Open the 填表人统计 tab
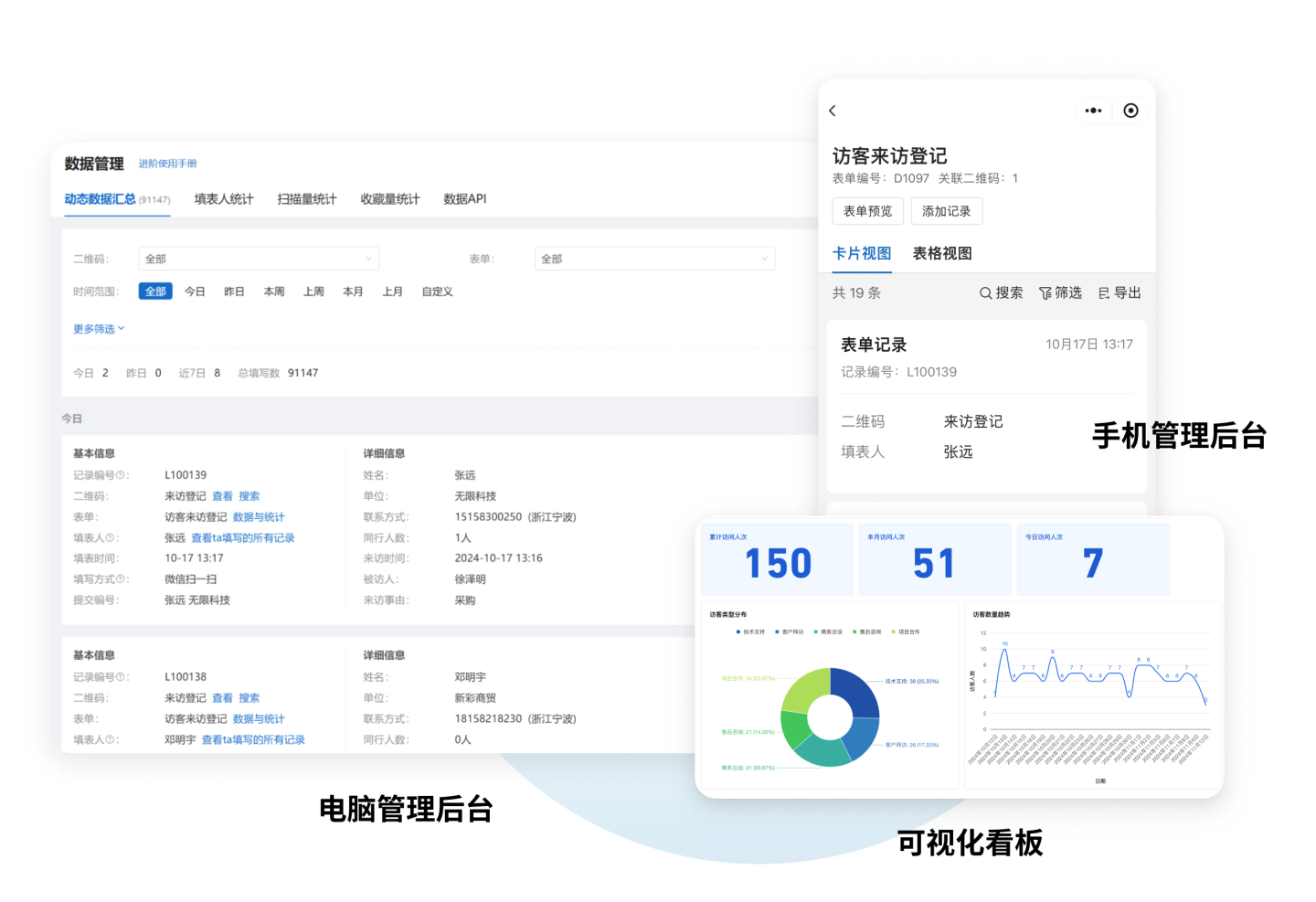The image size is (1316, 902). point(222,199)
